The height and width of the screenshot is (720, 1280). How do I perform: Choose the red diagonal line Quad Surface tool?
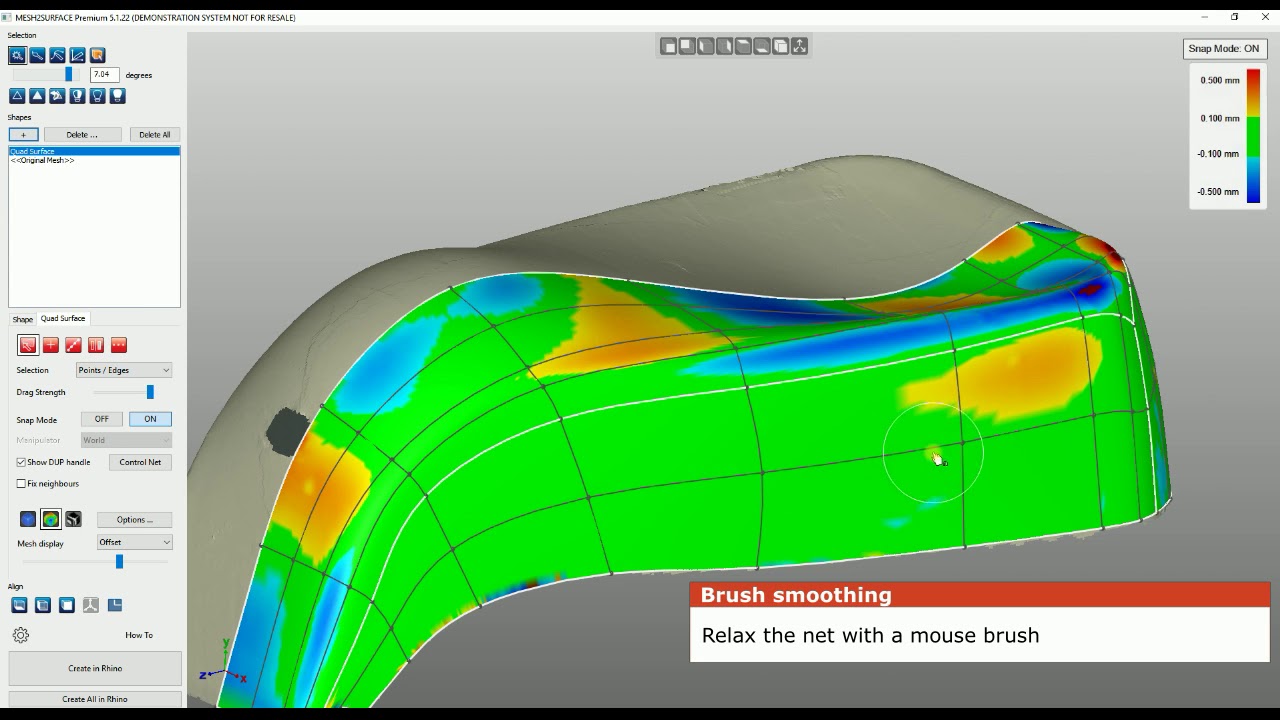(73, 345)
